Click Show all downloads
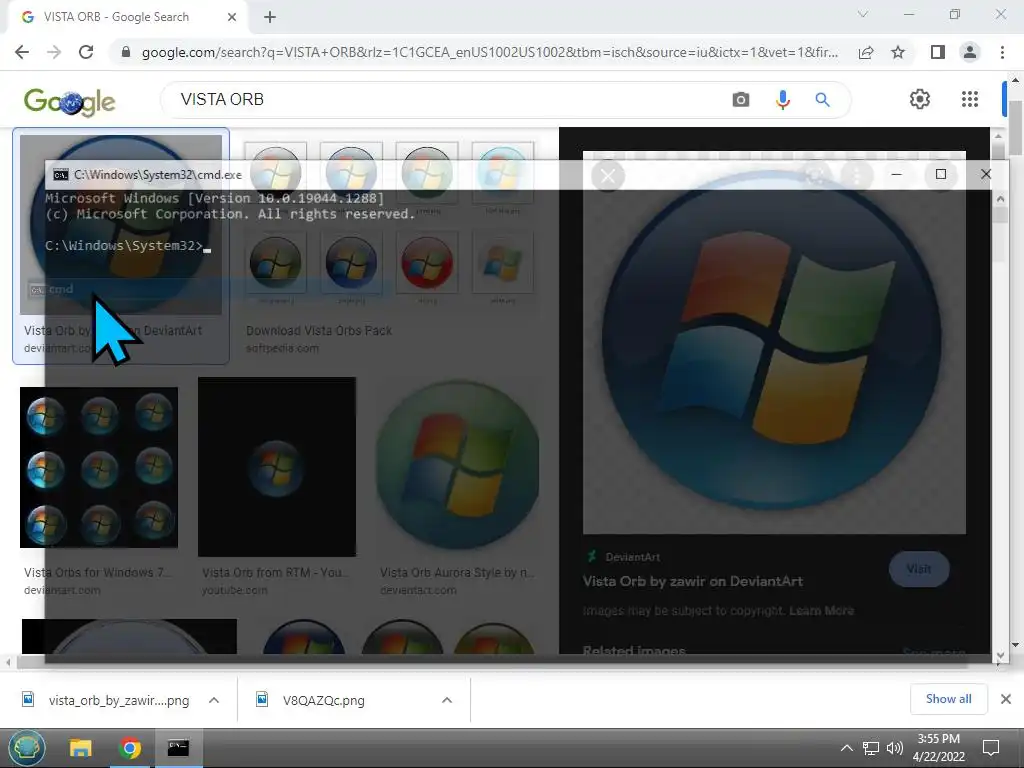 pyautogui.click(x=948, y=699)
